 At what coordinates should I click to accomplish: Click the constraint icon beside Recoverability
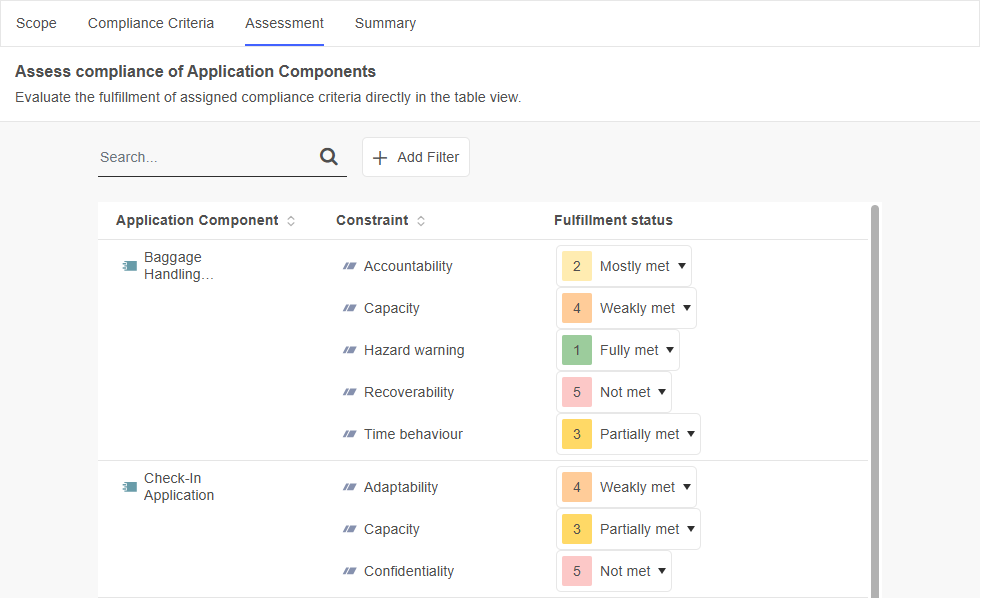[x=349, y=392]
